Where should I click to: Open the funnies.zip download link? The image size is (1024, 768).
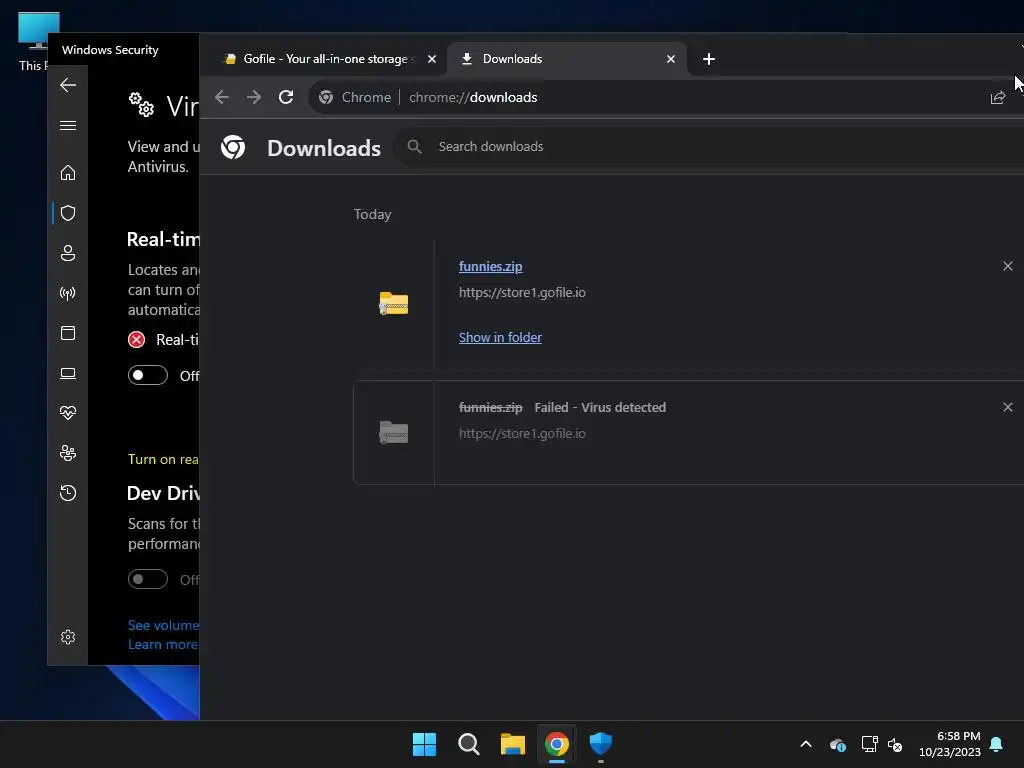pyautogui.click(x=490, y=266)
